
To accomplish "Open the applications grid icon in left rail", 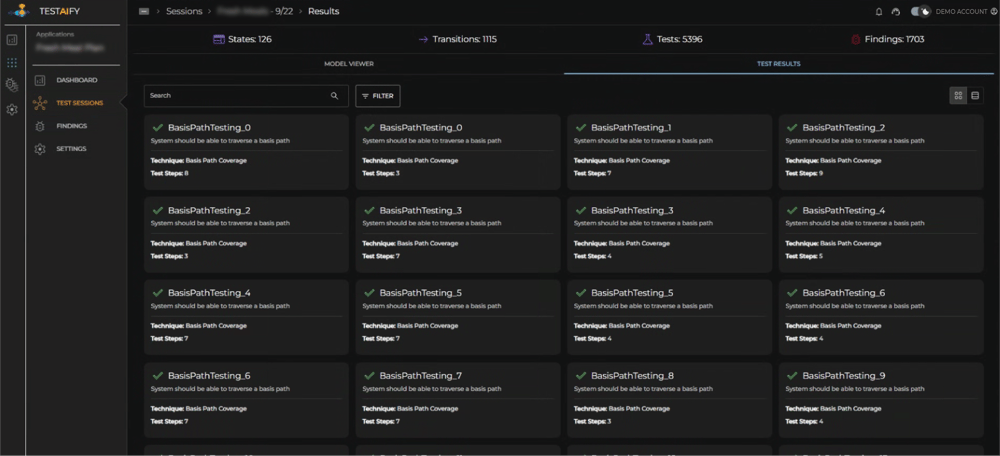I will (x=12, y=62).
